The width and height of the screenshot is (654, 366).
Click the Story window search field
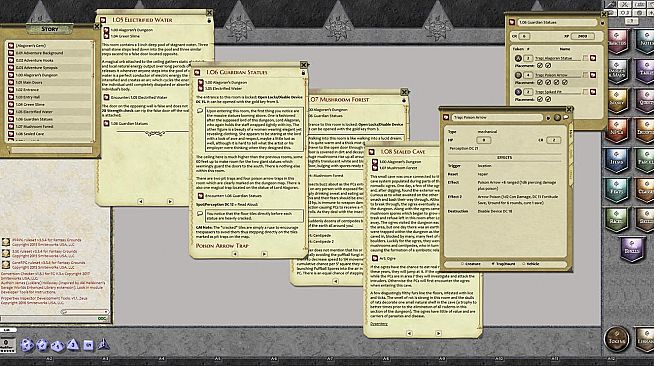click(51, 150)
